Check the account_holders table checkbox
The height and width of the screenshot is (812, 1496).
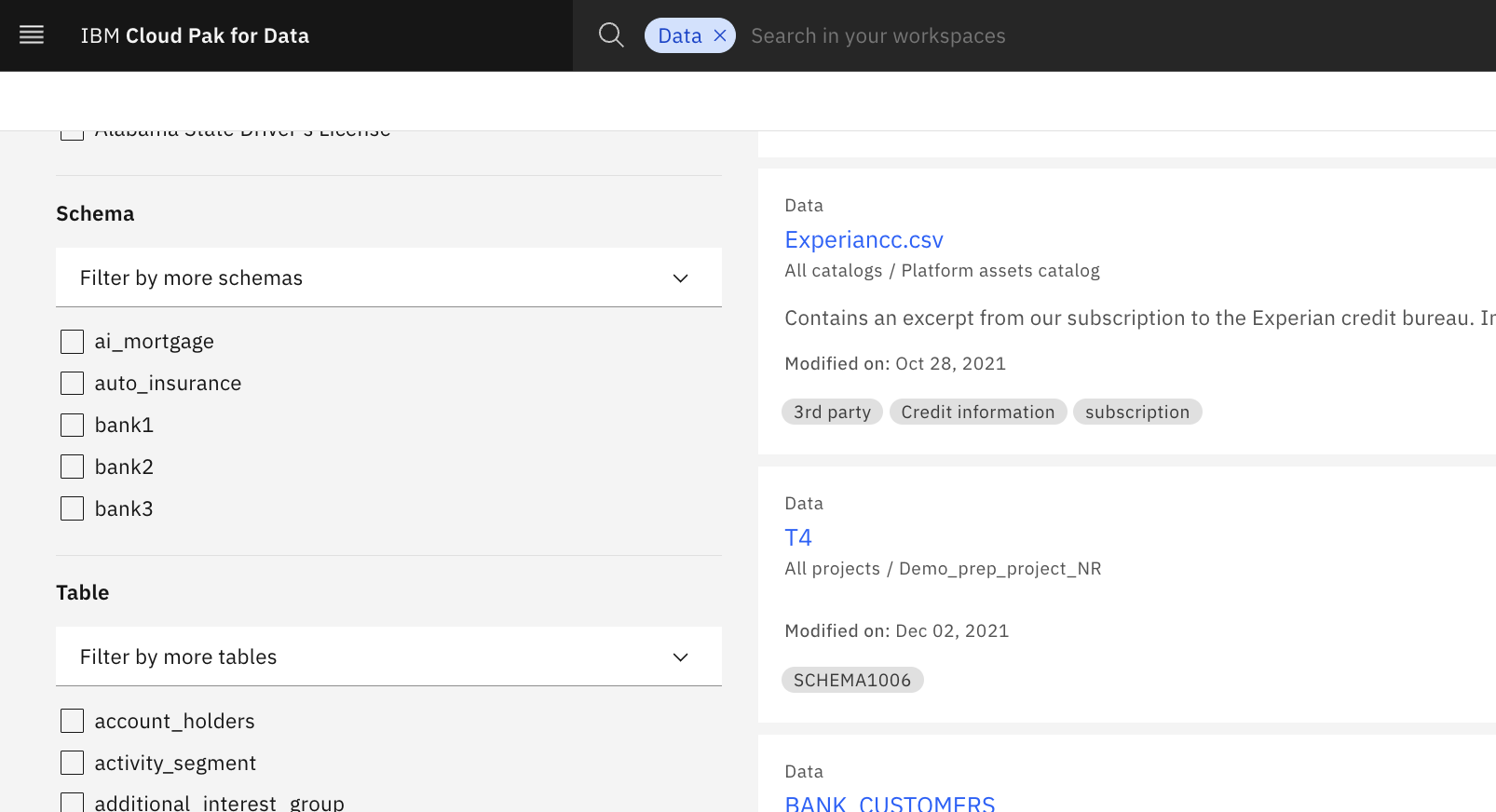click(x=73, y=722)
